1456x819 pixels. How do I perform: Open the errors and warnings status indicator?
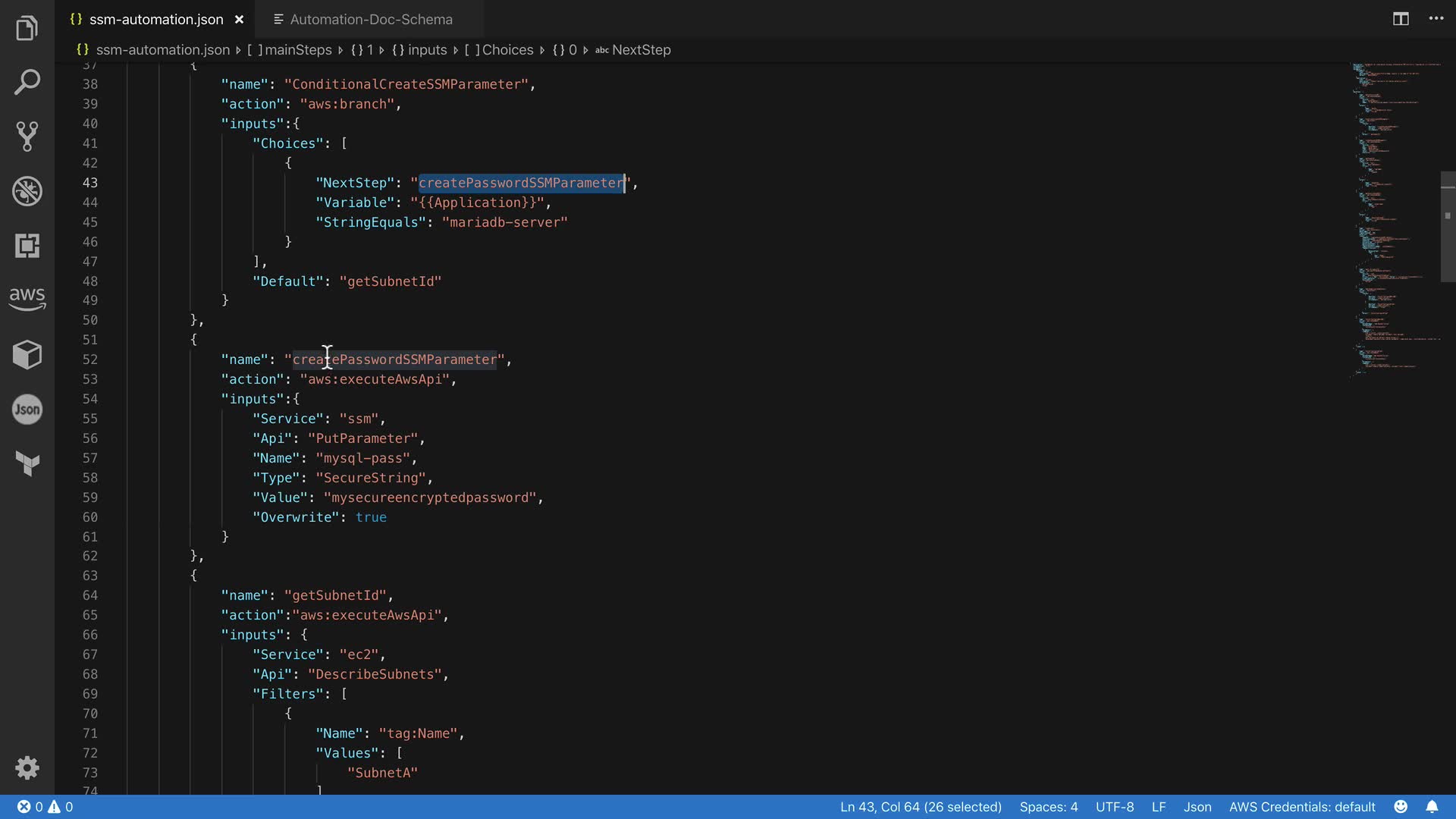[45, 807]
